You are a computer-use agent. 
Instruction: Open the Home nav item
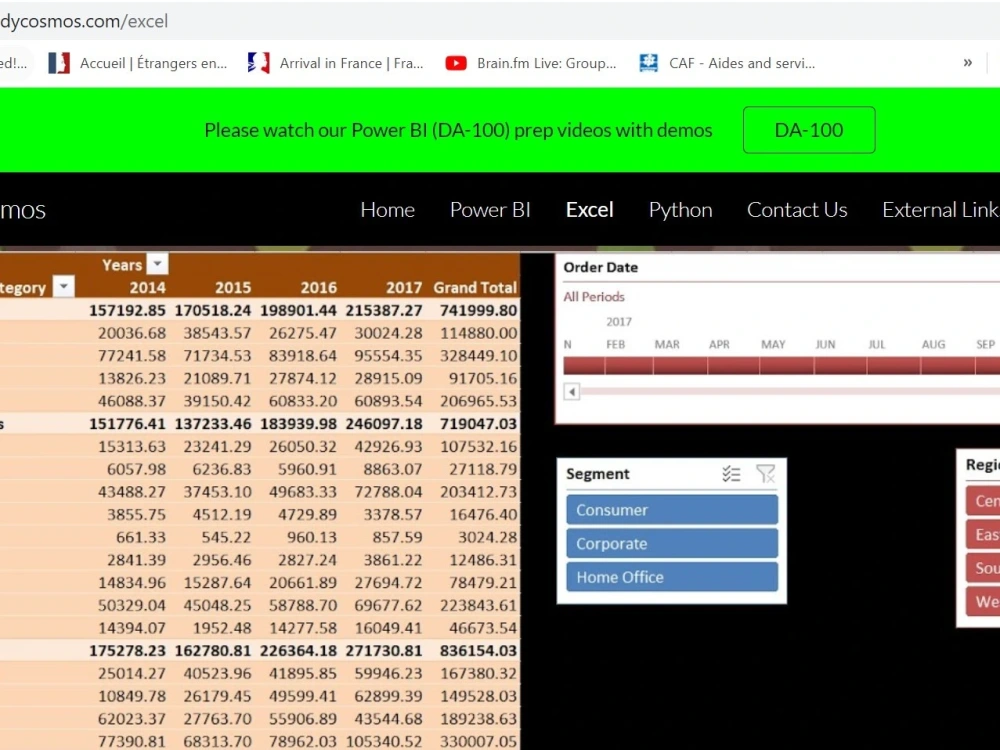pos(387,210)
